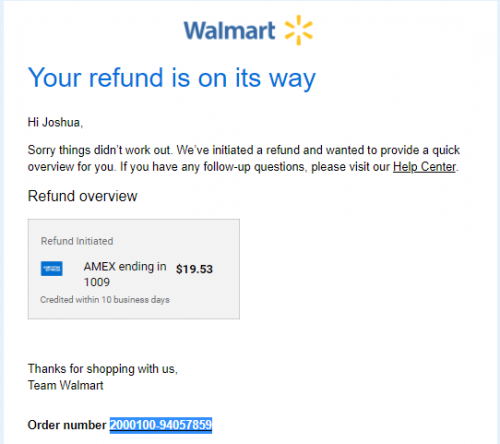This screenshot has height=444, width=500.
Task: Click the "AMEX ending in 1009" text
Action: click(125, 274)
